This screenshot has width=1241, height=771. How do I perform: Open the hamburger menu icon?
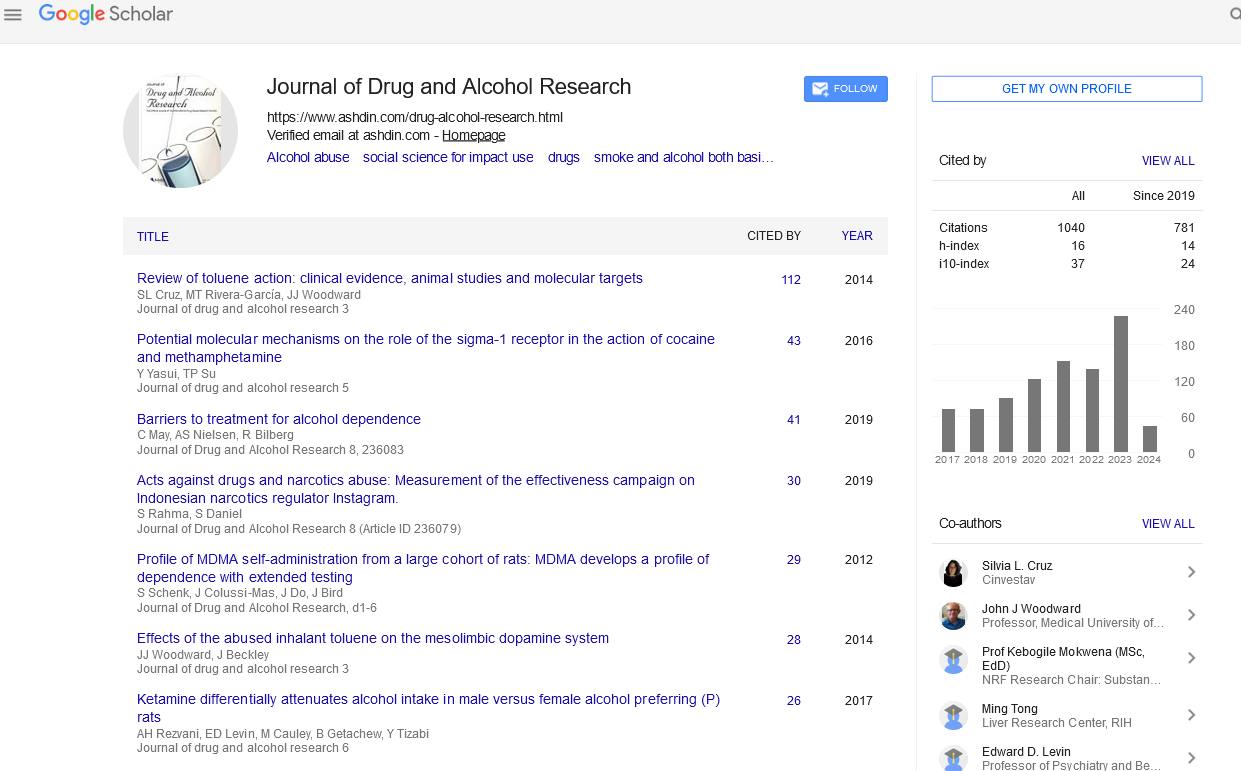pos(13,15)
